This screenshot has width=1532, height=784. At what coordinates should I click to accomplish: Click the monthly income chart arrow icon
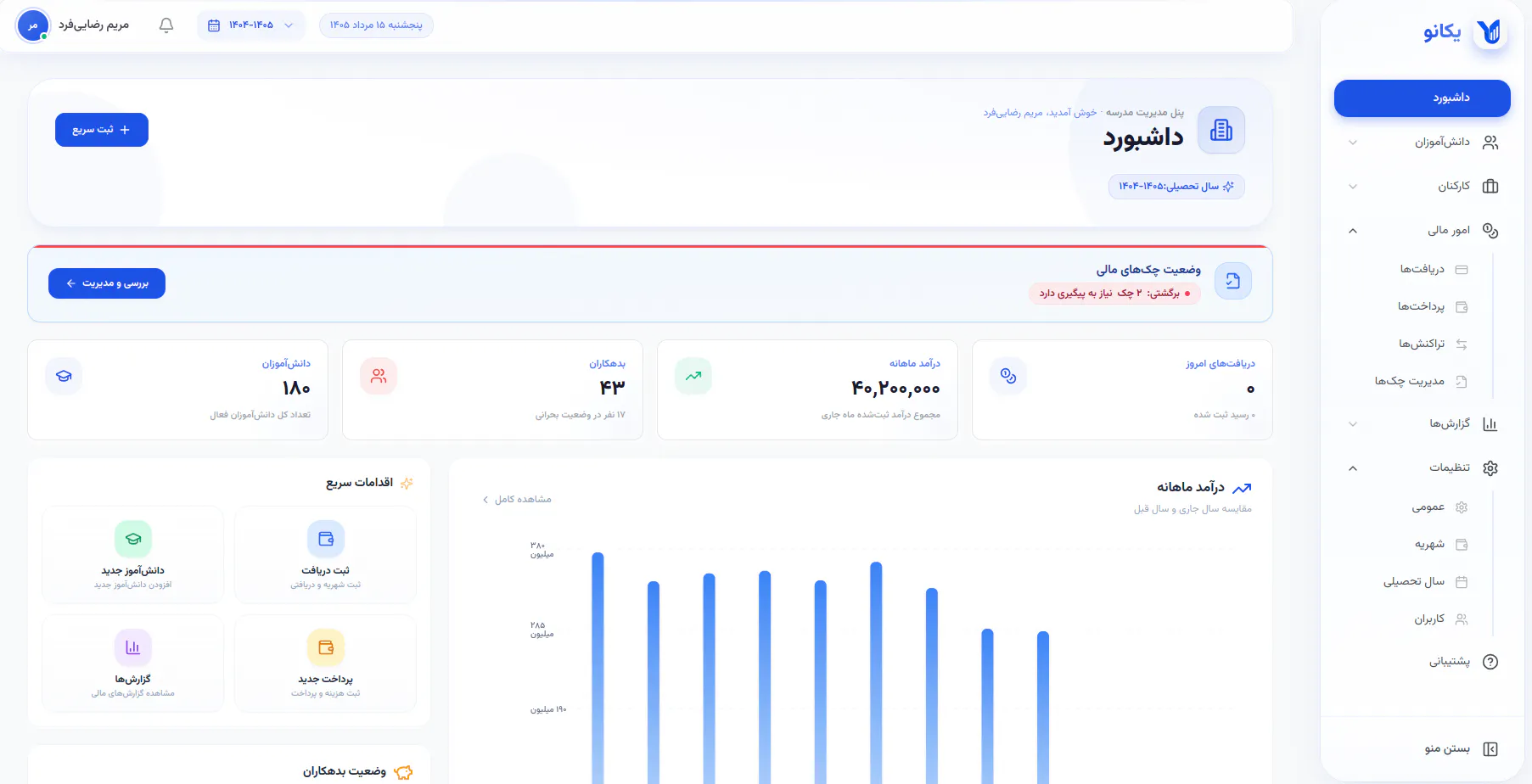click(1242, 488)
